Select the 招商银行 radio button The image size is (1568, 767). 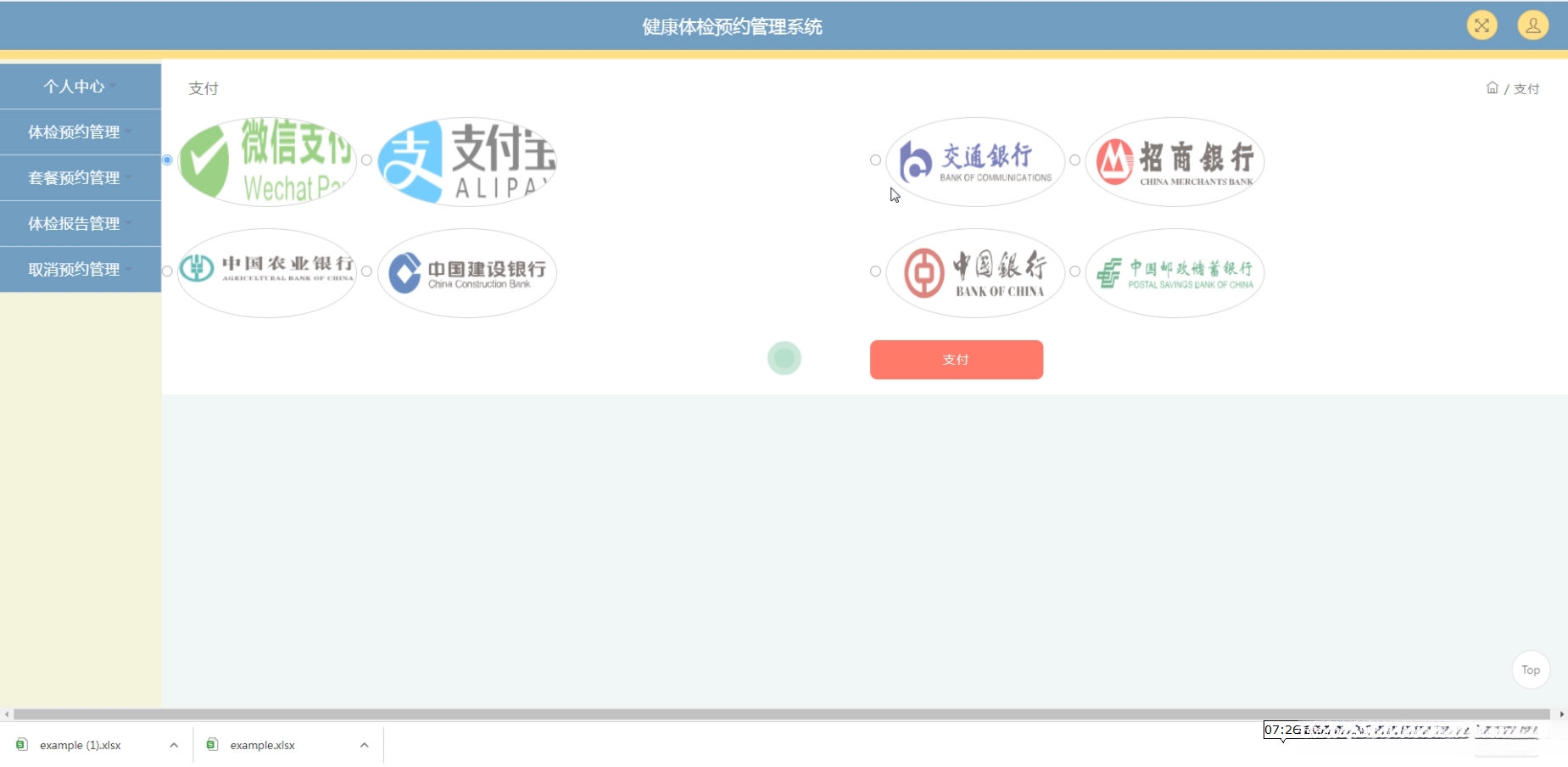click(1074, 160)
